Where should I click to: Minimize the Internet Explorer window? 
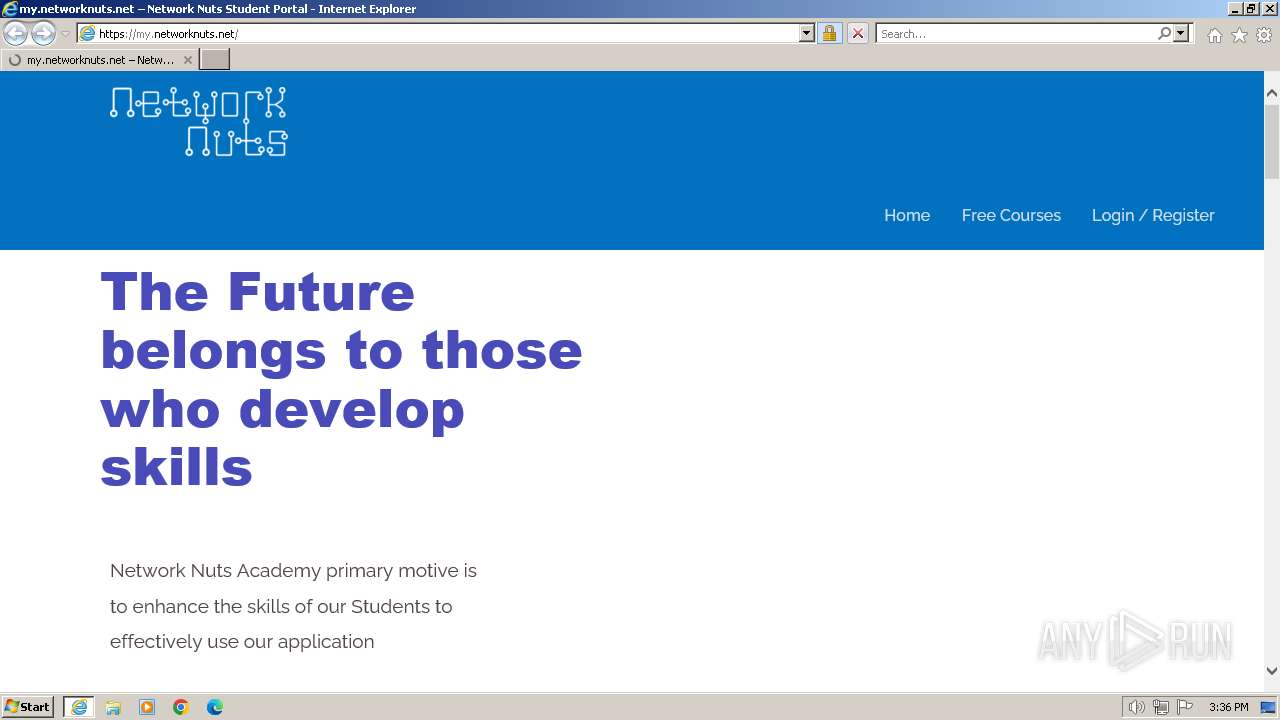pos(1235,8)
